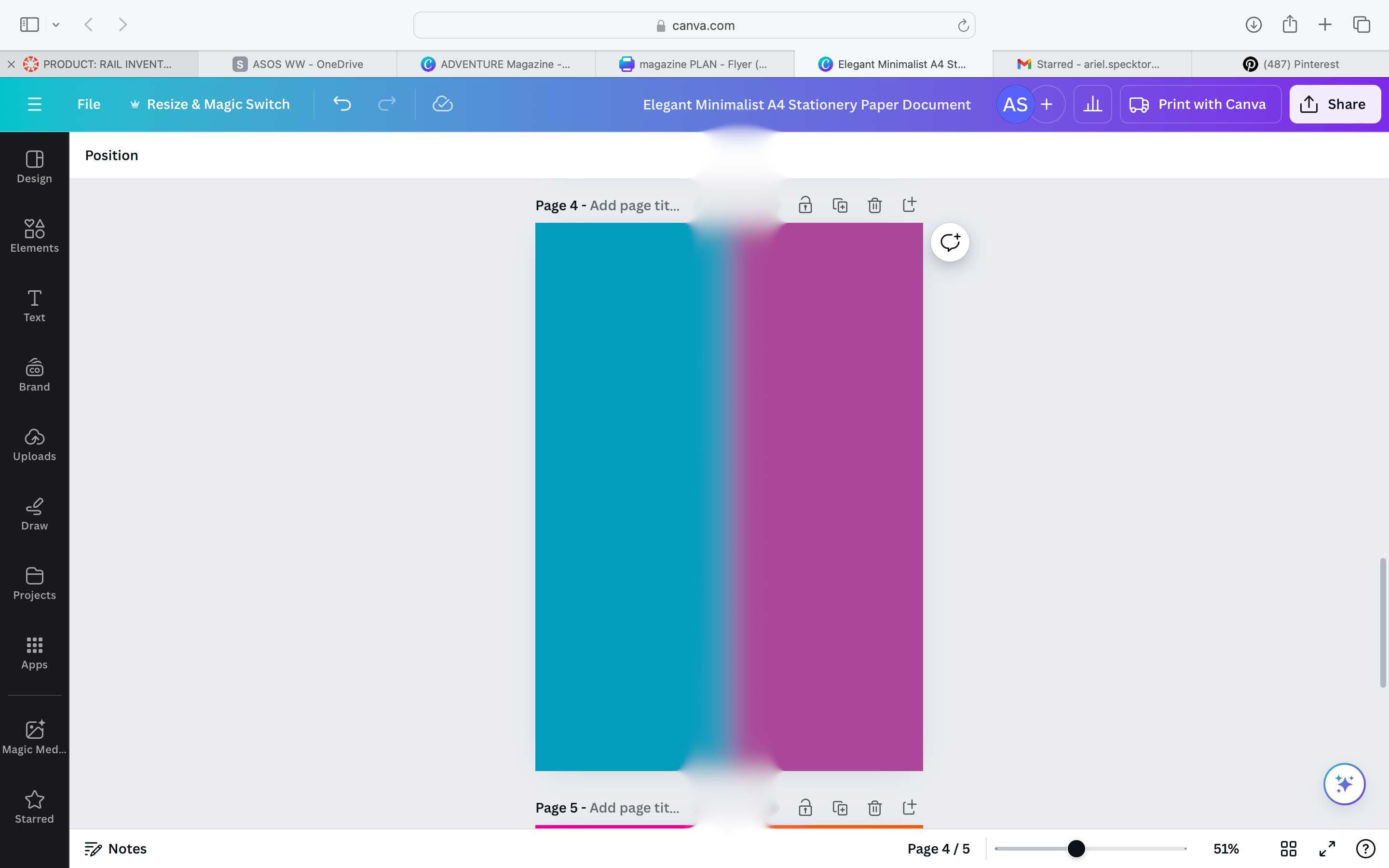Open the Brand kit panel
The height and width of the screenshot is (868, 1389).
tap(34, 375)
